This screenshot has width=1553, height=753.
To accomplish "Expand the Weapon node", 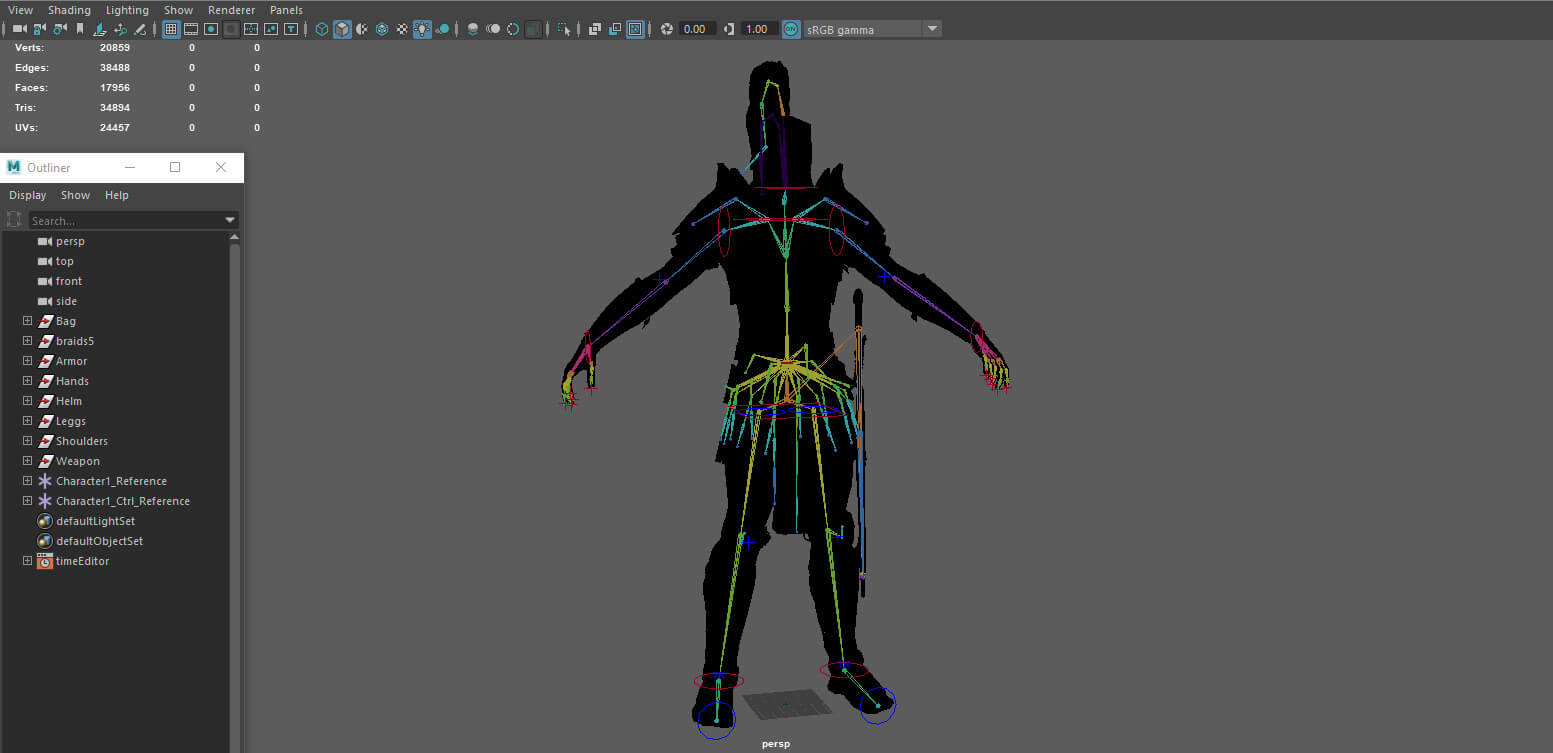I will 28,461.
